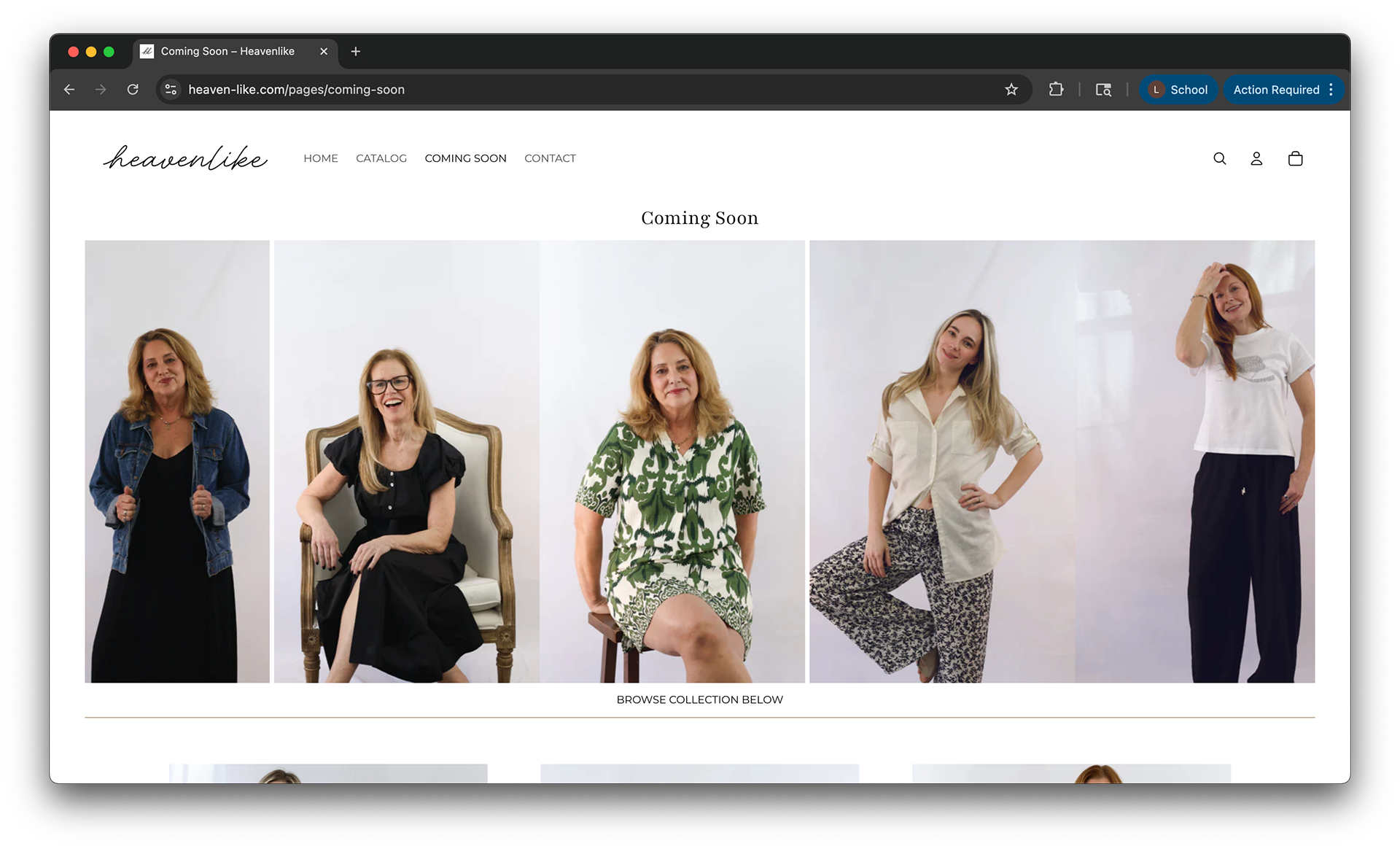Screen dimensions: 1400x849
Task: Open the site information icon in address bar
Action: (171, 90)
